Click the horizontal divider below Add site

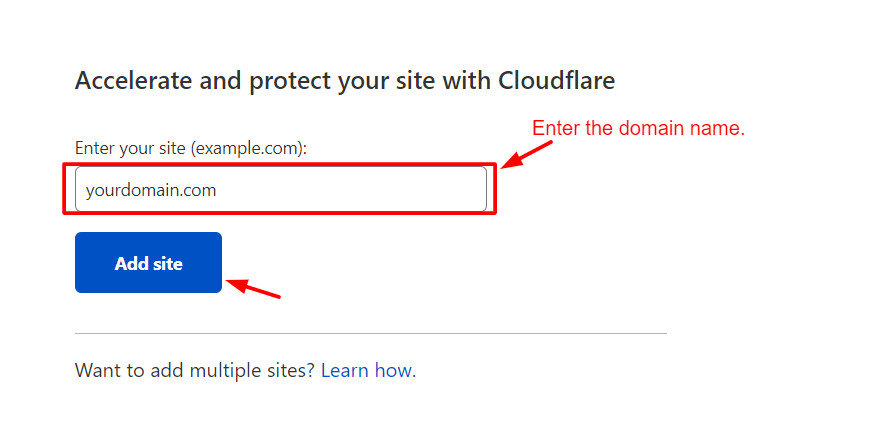tap(370, 333)
